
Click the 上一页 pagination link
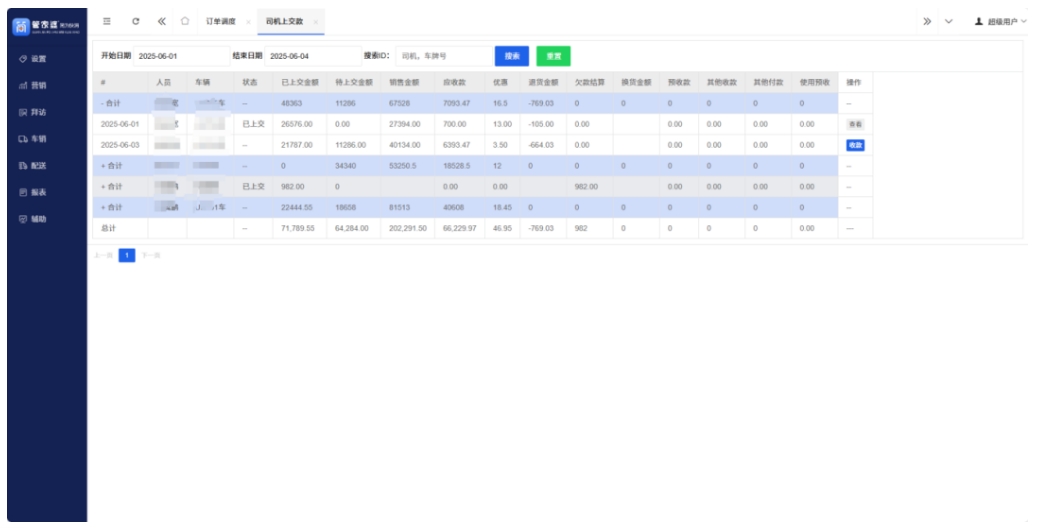tap(103, 255)
